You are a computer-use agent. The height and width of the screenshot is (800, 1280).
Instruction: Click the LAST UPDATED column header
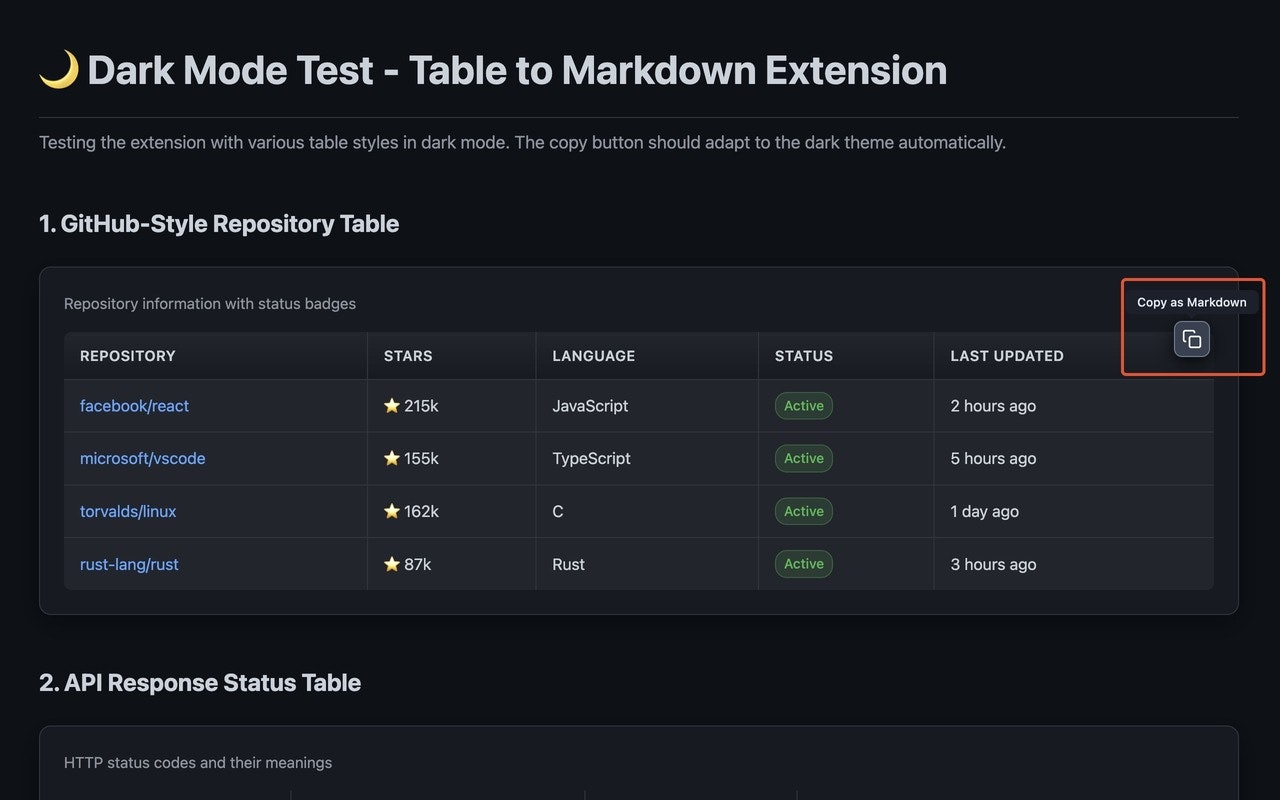(x=1074, y=356)
